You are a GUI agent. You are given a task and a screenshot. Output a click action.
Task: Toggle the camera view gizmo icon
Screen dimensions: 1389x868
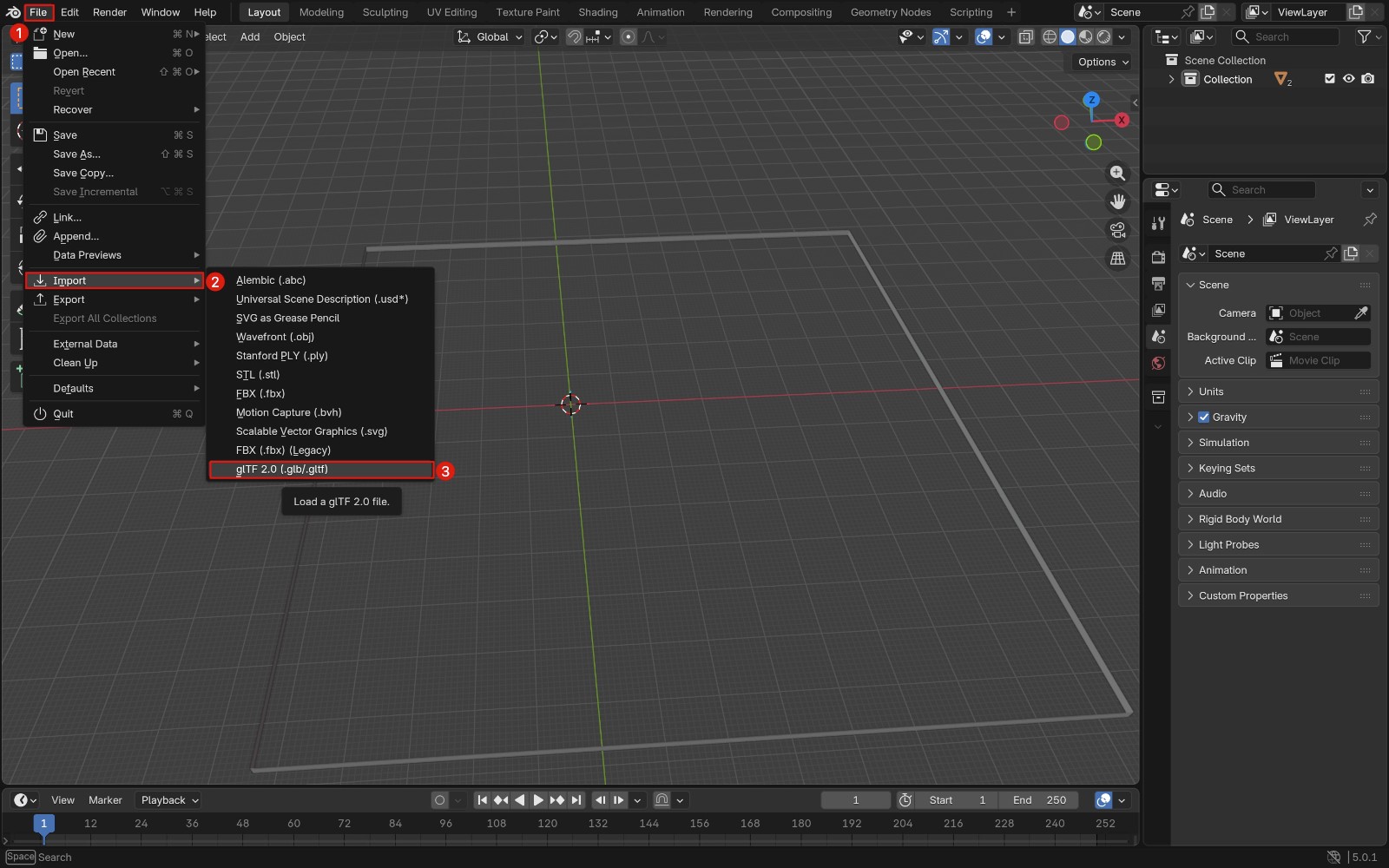[1117, 230]
